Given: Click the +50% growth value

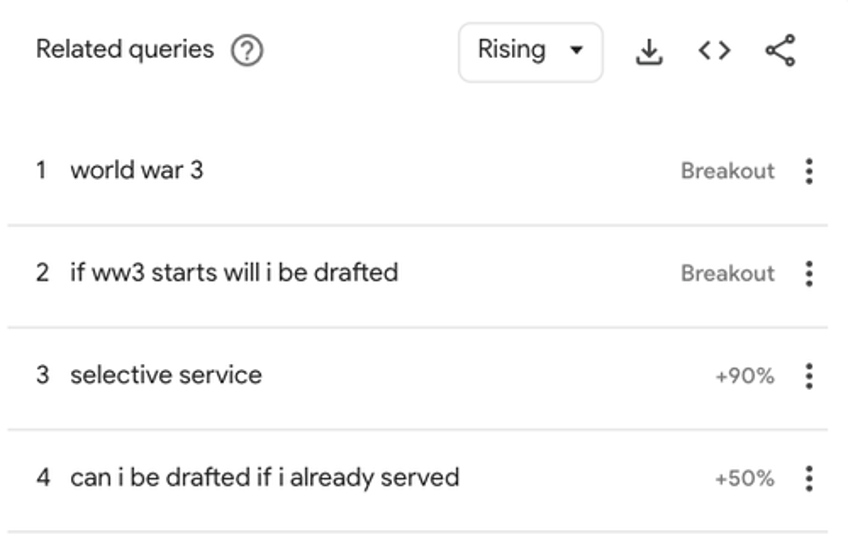Looking at the screenshot, I should (745, 478).
